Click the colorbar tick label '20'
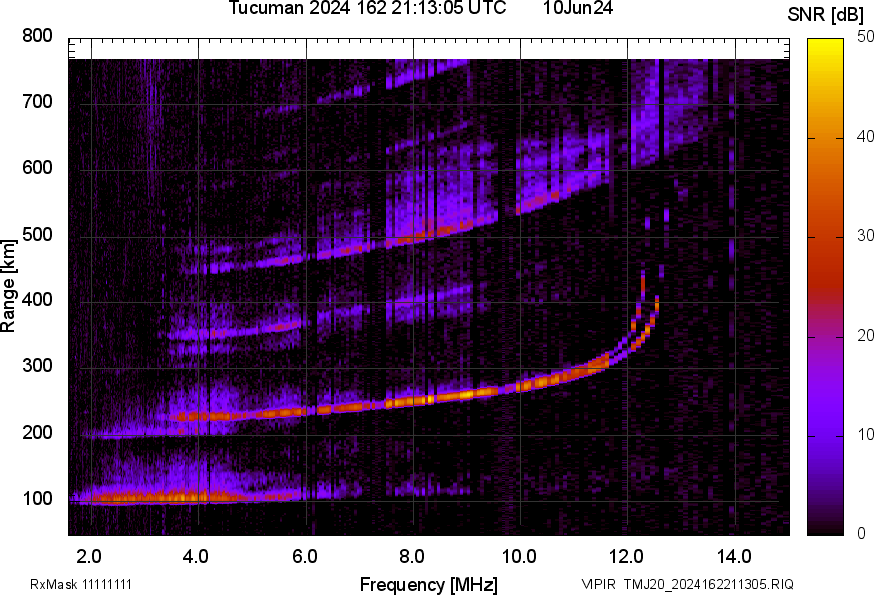874x595 pixels. pyautogui.click(x=865, y=336)
